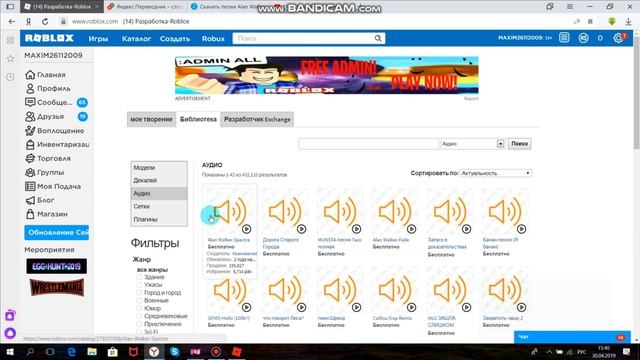Click the WrestleMania event banner
Viewport: 640px width, 360px height.
(57, 287)
